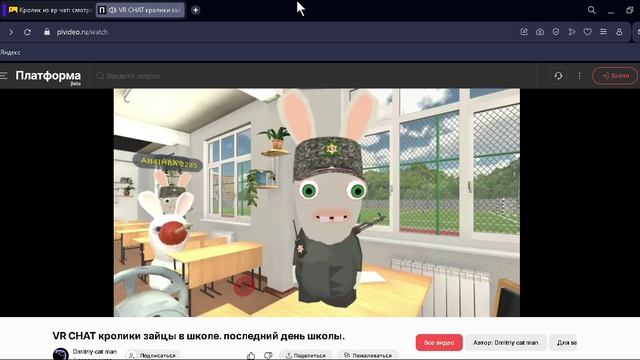
Task: Switch to the 'Кролик из вр чат' tab
Action: [x=50, y=10]
